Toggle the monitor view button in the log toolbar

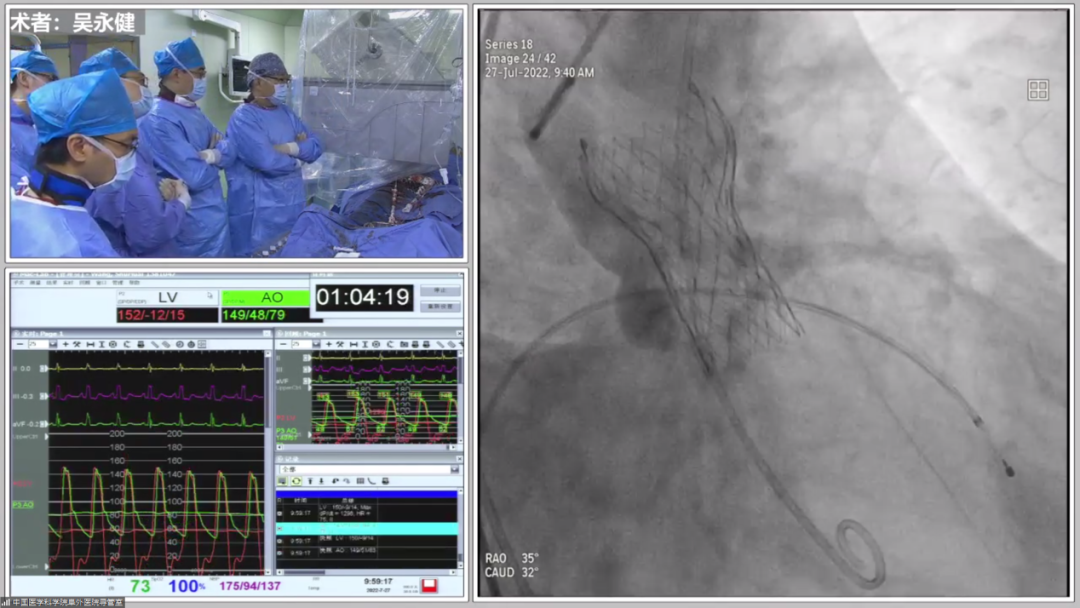[x=283, y=481]
